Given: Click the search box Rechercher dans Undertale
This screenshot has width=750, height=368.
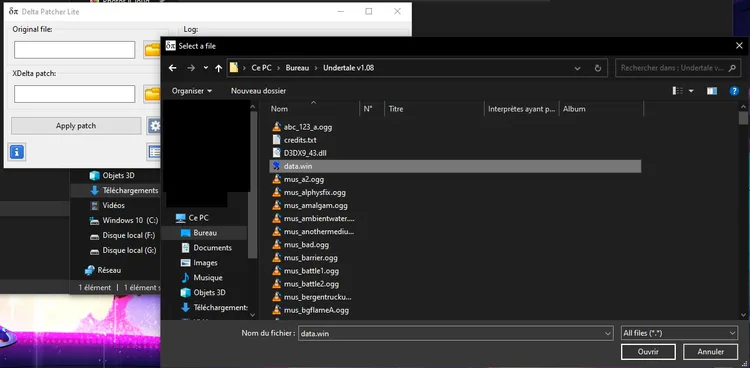Looking at the screenshot, I should click(678, 68).
